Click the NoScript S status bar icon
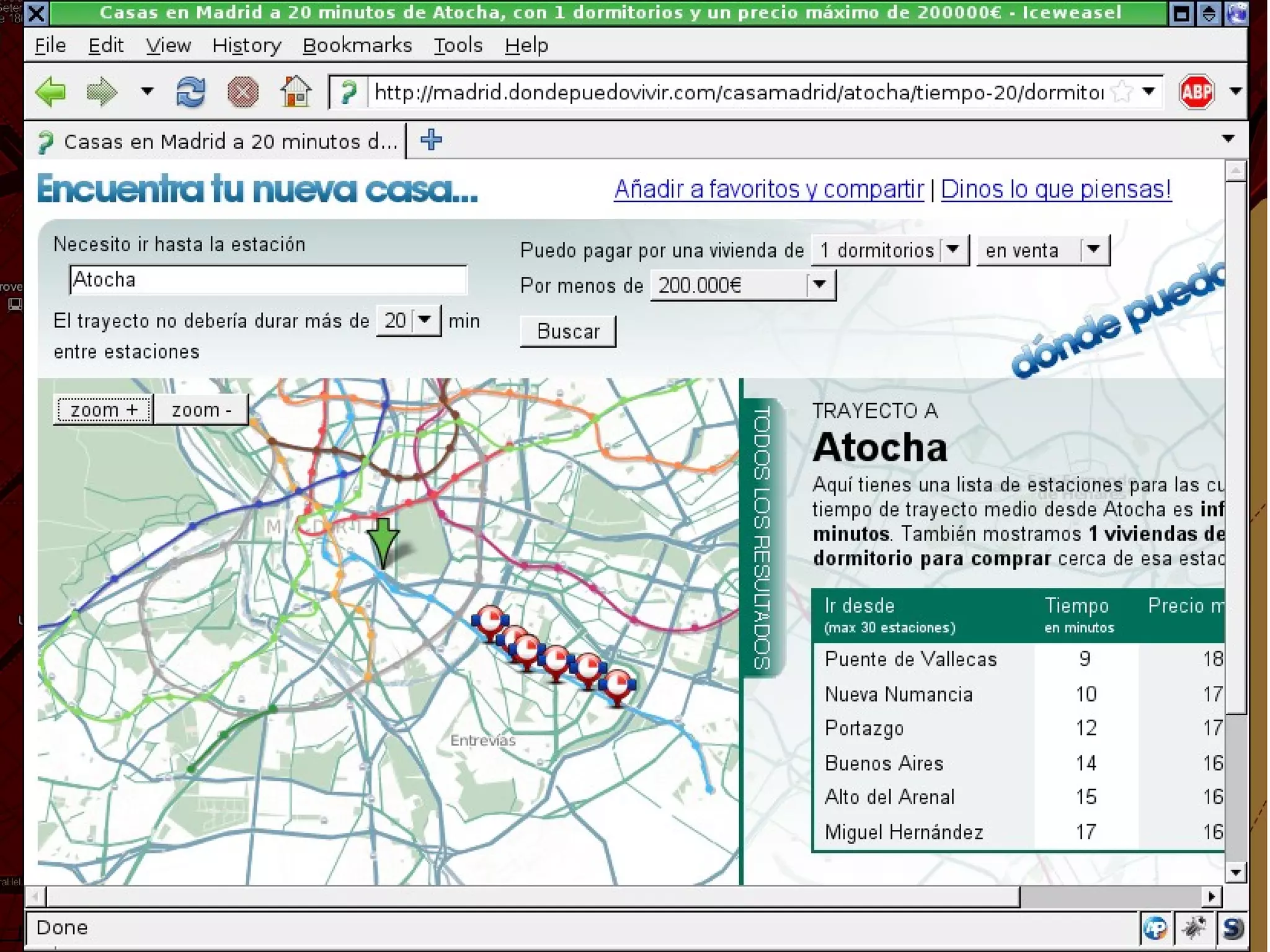This screenshot has width=1270, height=952. pyautogui.click(x=1232, y=928)
